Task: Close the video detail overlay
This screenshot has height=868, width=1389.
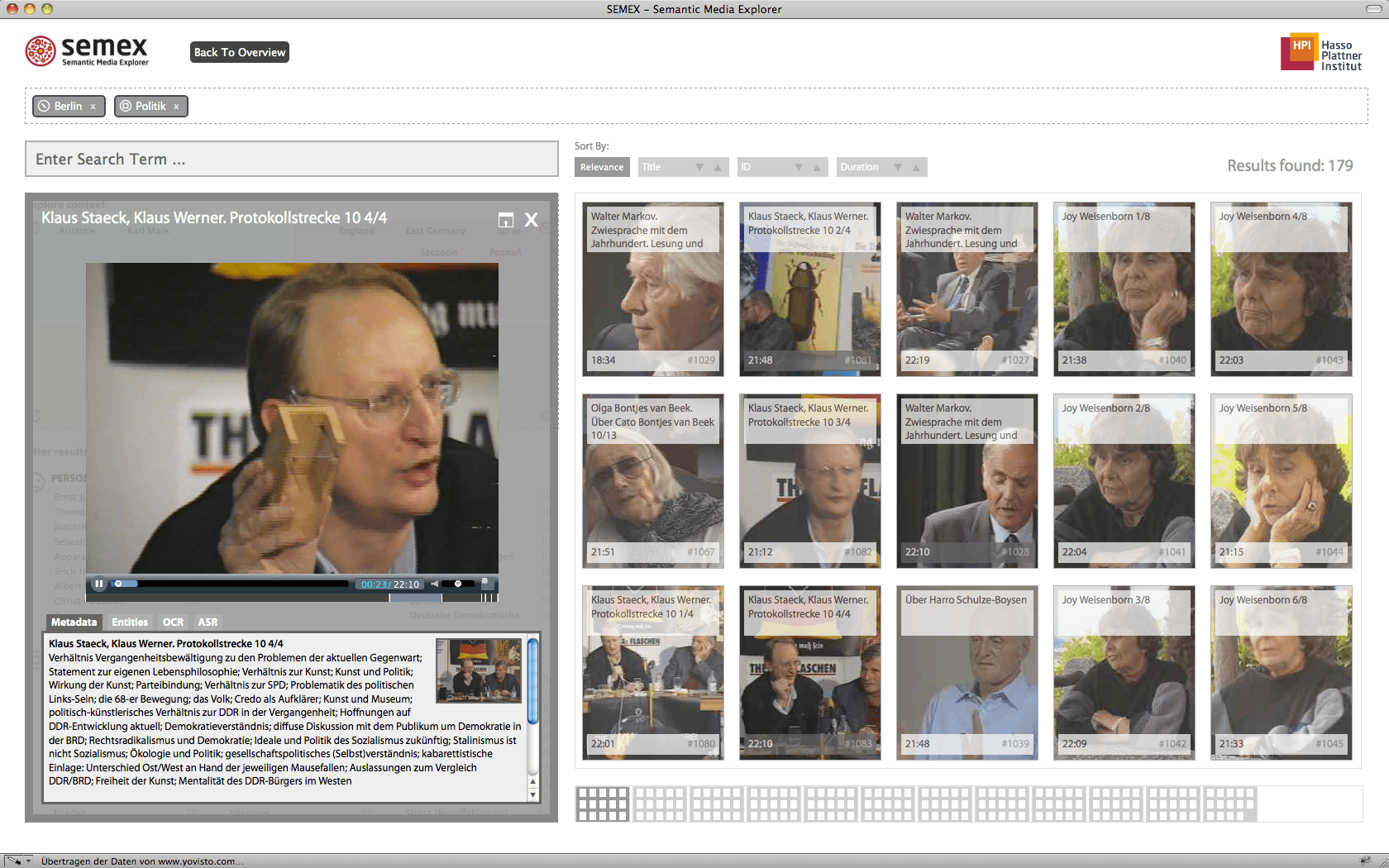Action: click(532, 220)
